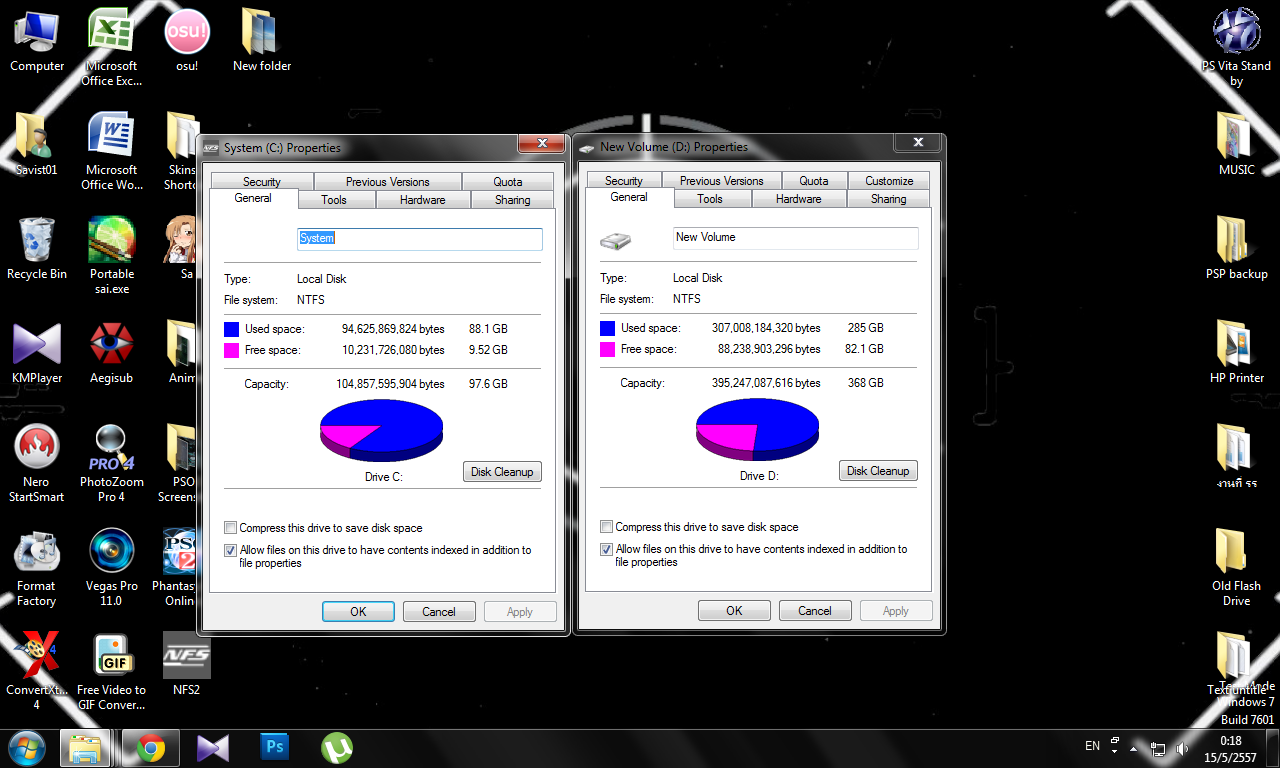Click OK in New Volume (D:) Properties
Image resolution: width=1280 pixels, height=768 pixels.
(734, 611)
